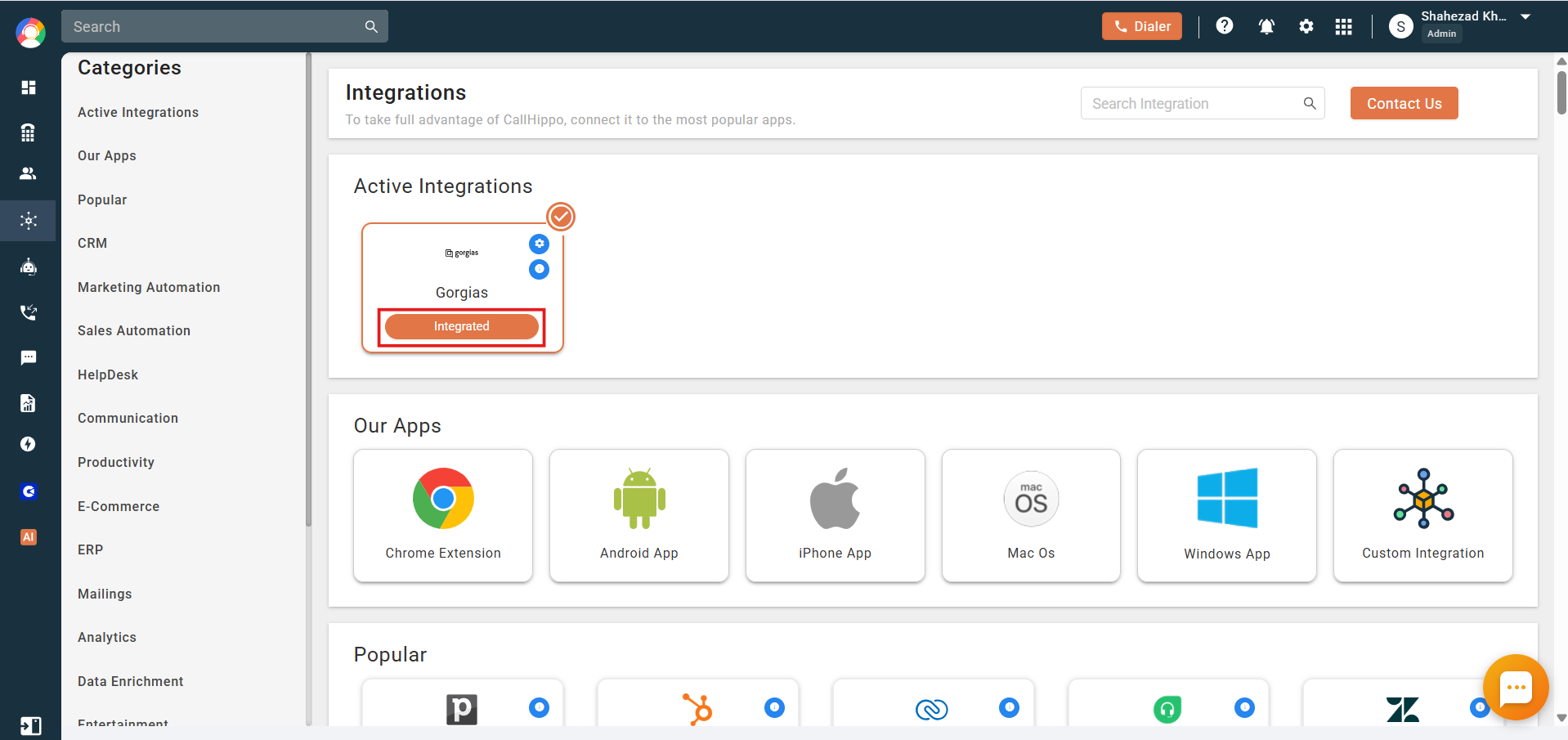Open the help question mark icon
Screen dimensions: 1568x740
1224,25
